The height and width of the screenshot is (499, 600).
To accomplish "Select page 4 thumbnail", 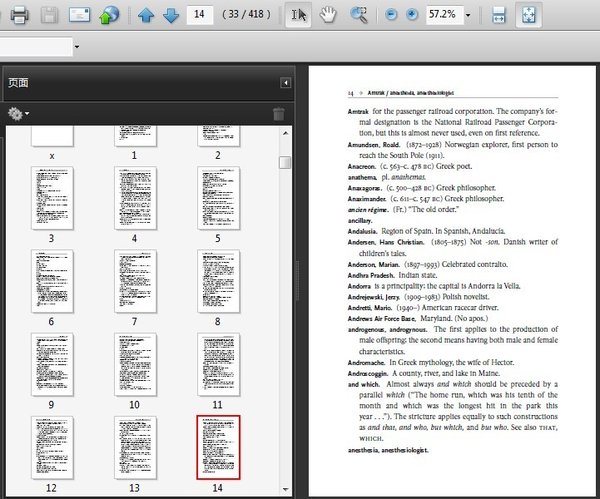I will (135, 198).
